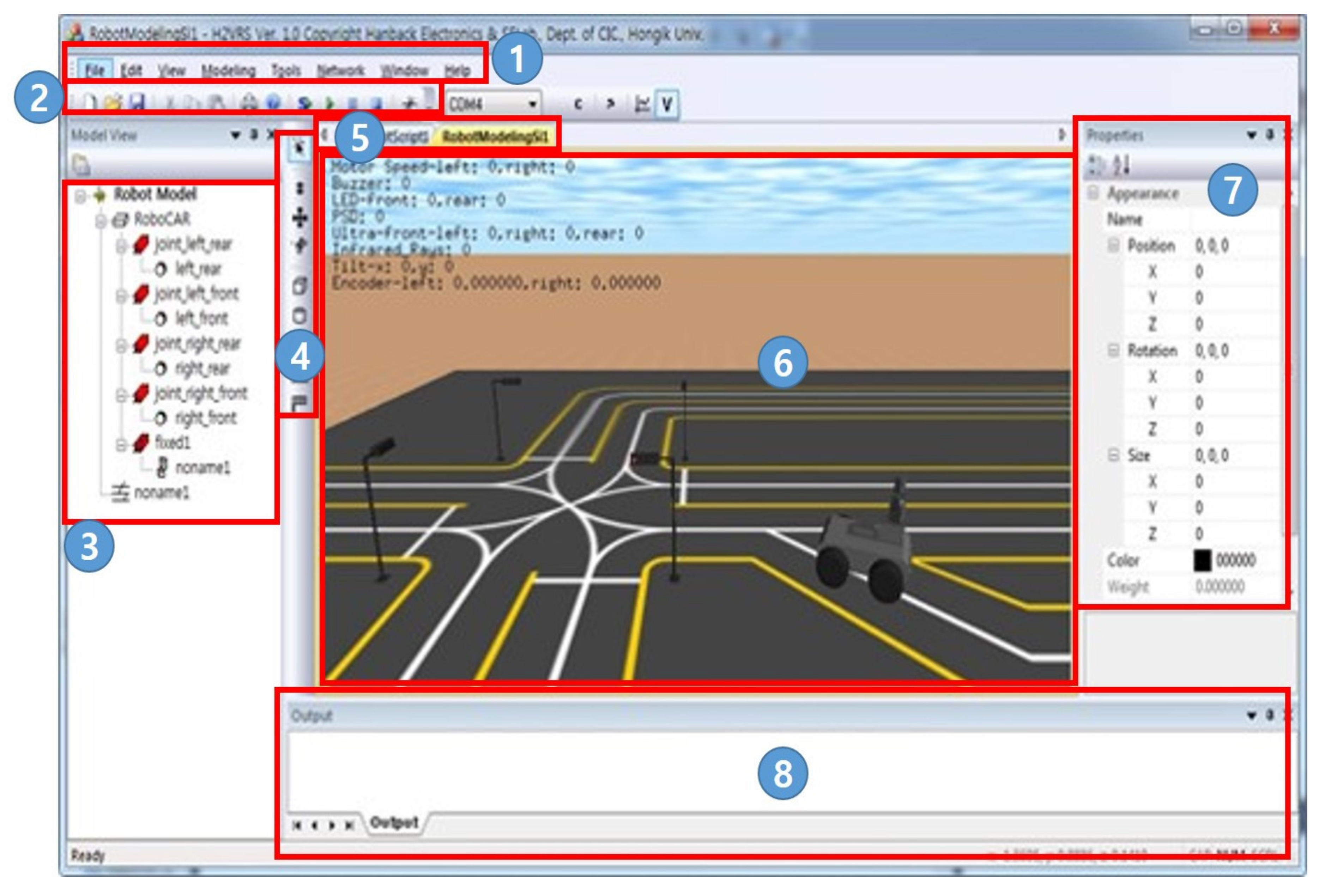The height and width of the screenshot is (896, 1319).
Task: Open the COM4 port dropdown
Action: pyautogui.click(x=532, y=104)
